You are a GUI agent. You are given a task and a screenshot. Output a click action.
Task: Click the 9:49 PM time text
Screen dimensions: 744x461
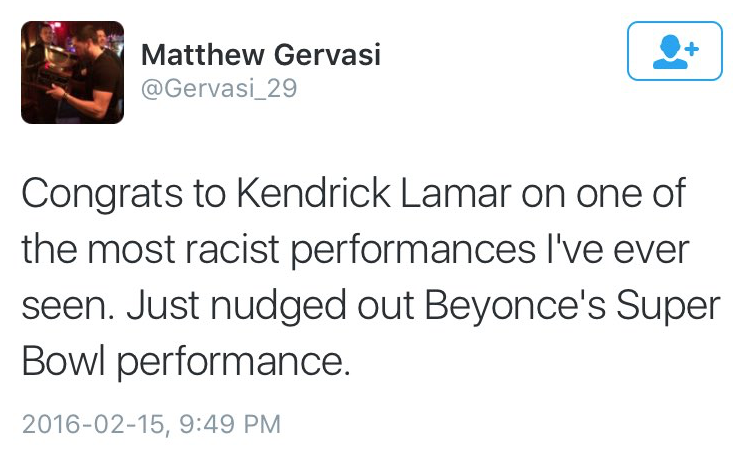230,424
